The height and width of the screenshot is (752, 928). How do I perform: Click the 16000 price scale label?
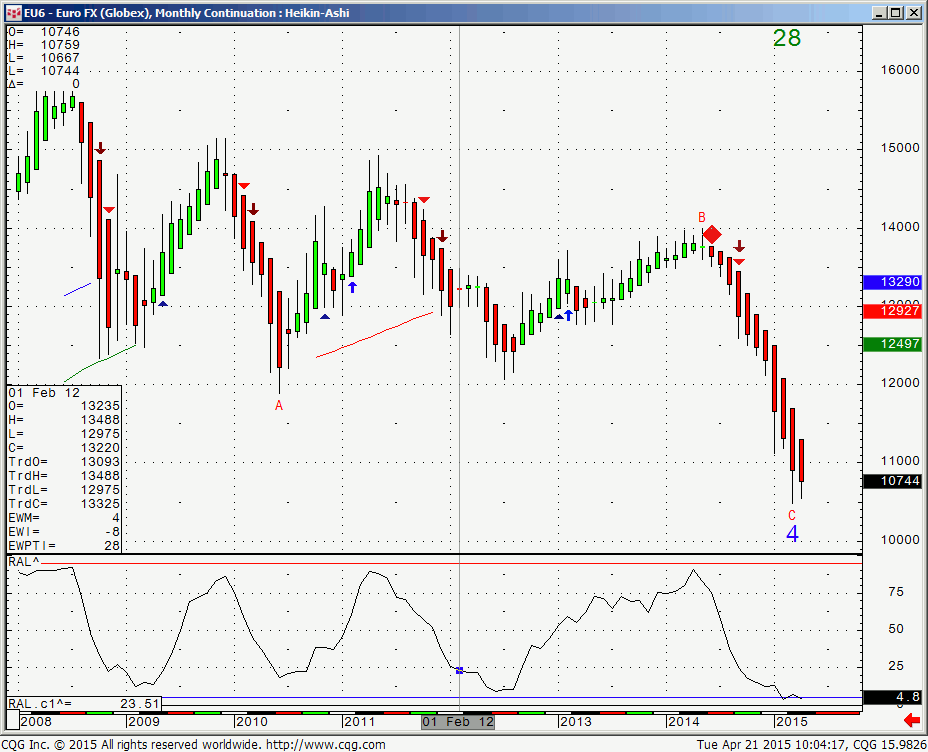[900, 70]
